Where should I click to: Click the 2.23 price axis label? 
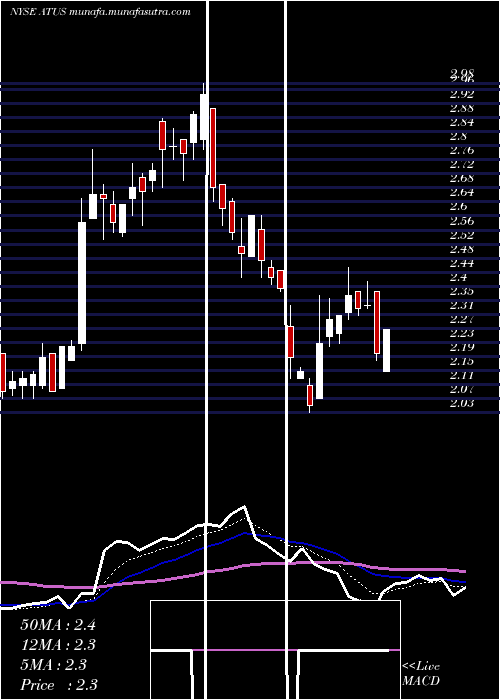462,333
